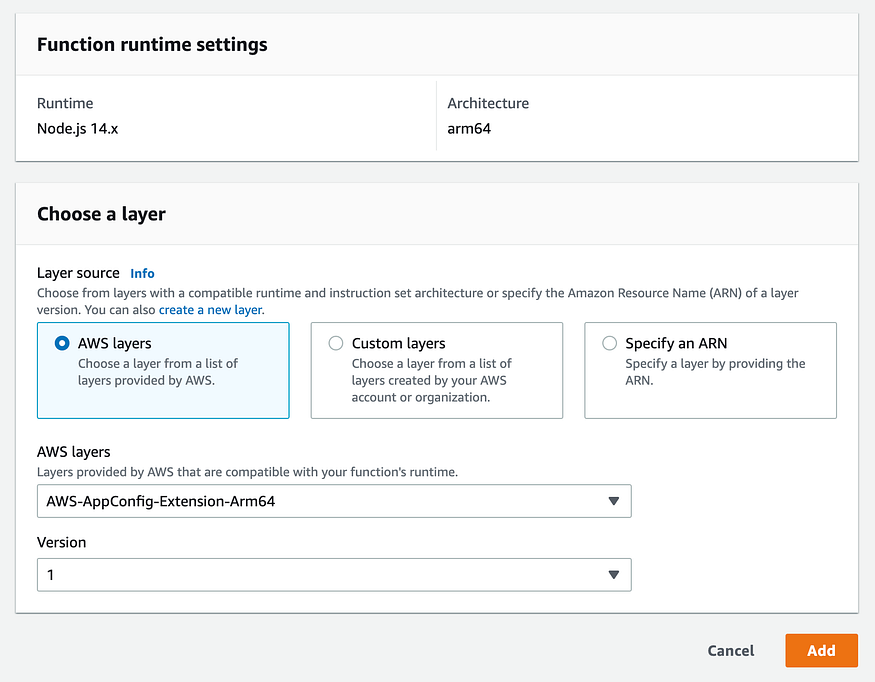Screen dimensions: 875x682
Task: Select the Custom layers radio option
Action: click(x=335, y=343)
